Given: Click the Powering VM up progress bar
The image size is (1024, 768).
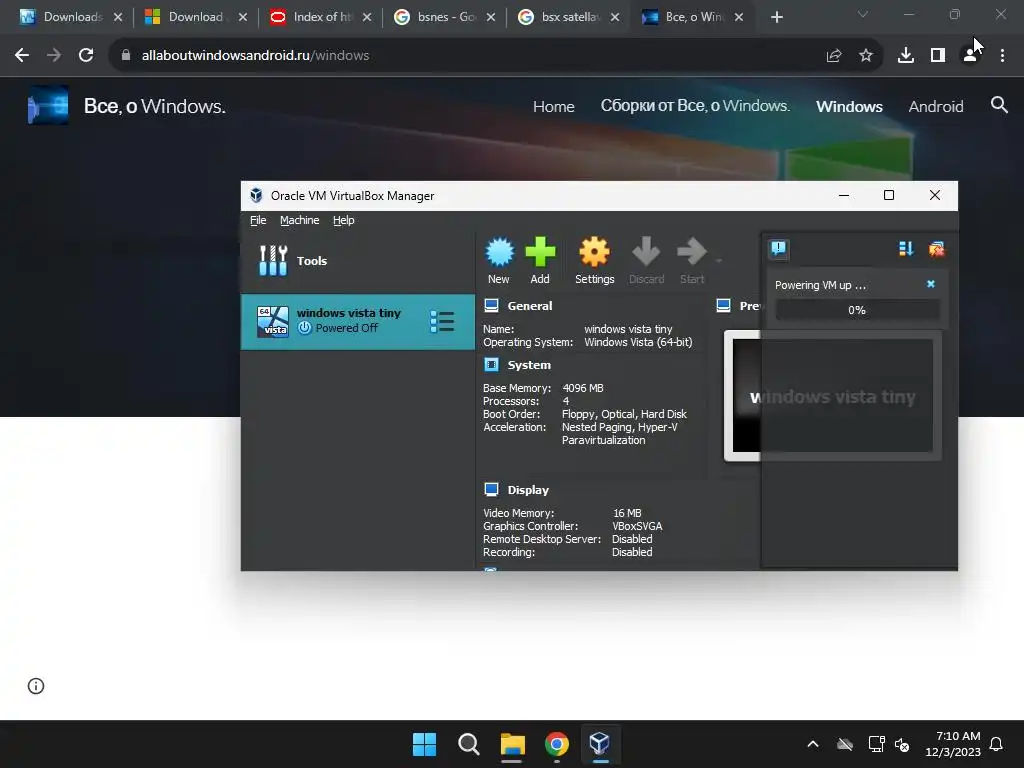Looking at the screenshot, I should pos(857,310).
